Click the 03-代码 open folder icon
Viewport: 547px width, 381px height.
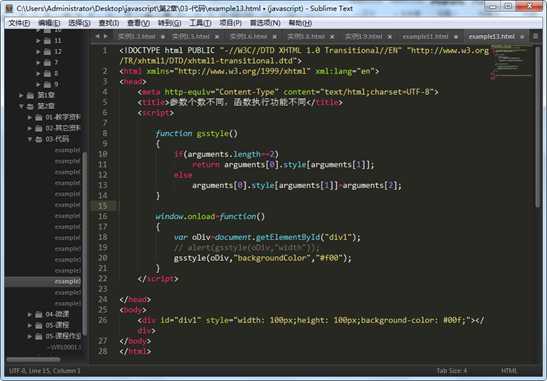pyautogui.click(x=39, y=139)
